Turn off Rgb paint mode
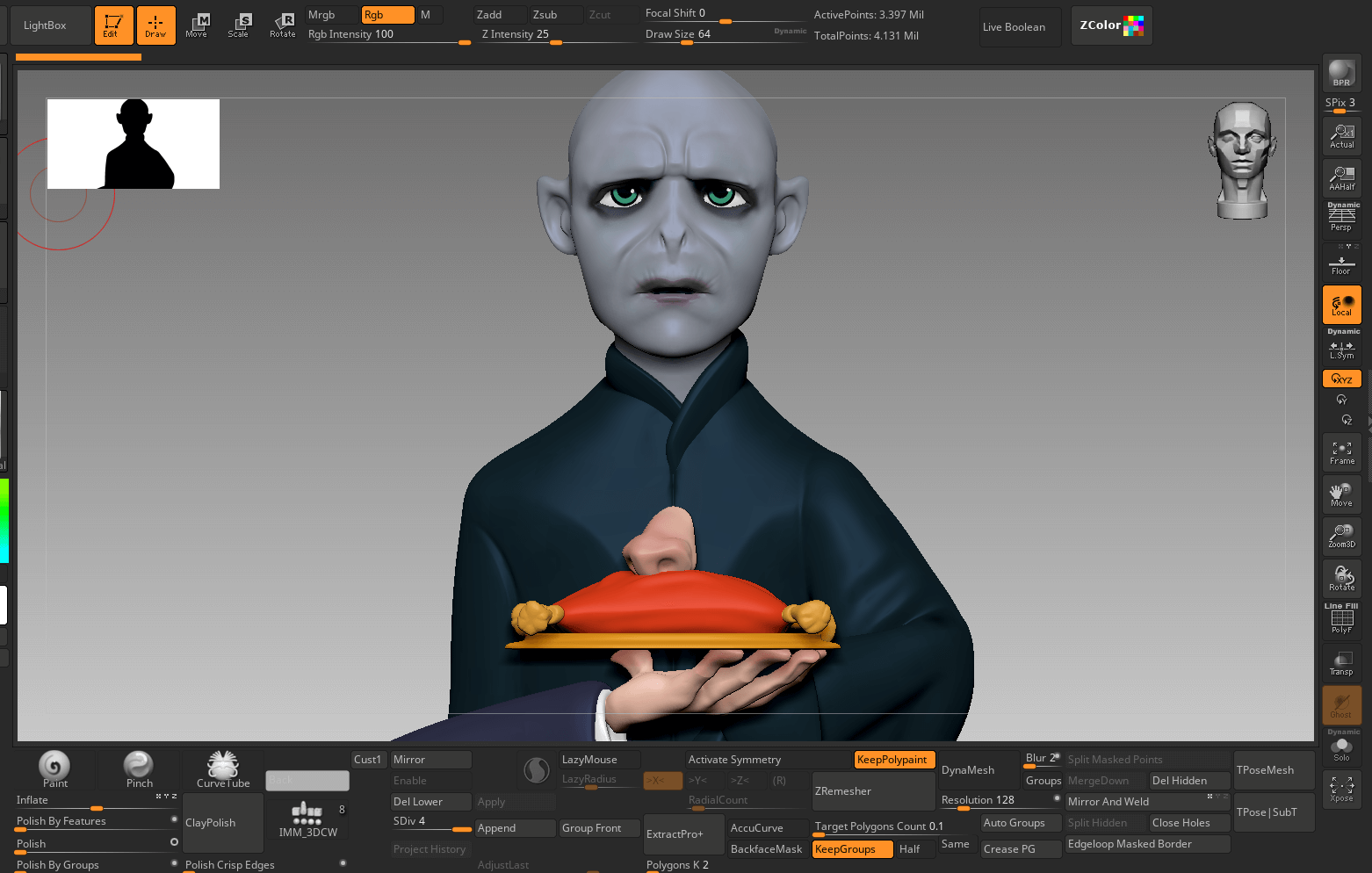 pos(387,15)
